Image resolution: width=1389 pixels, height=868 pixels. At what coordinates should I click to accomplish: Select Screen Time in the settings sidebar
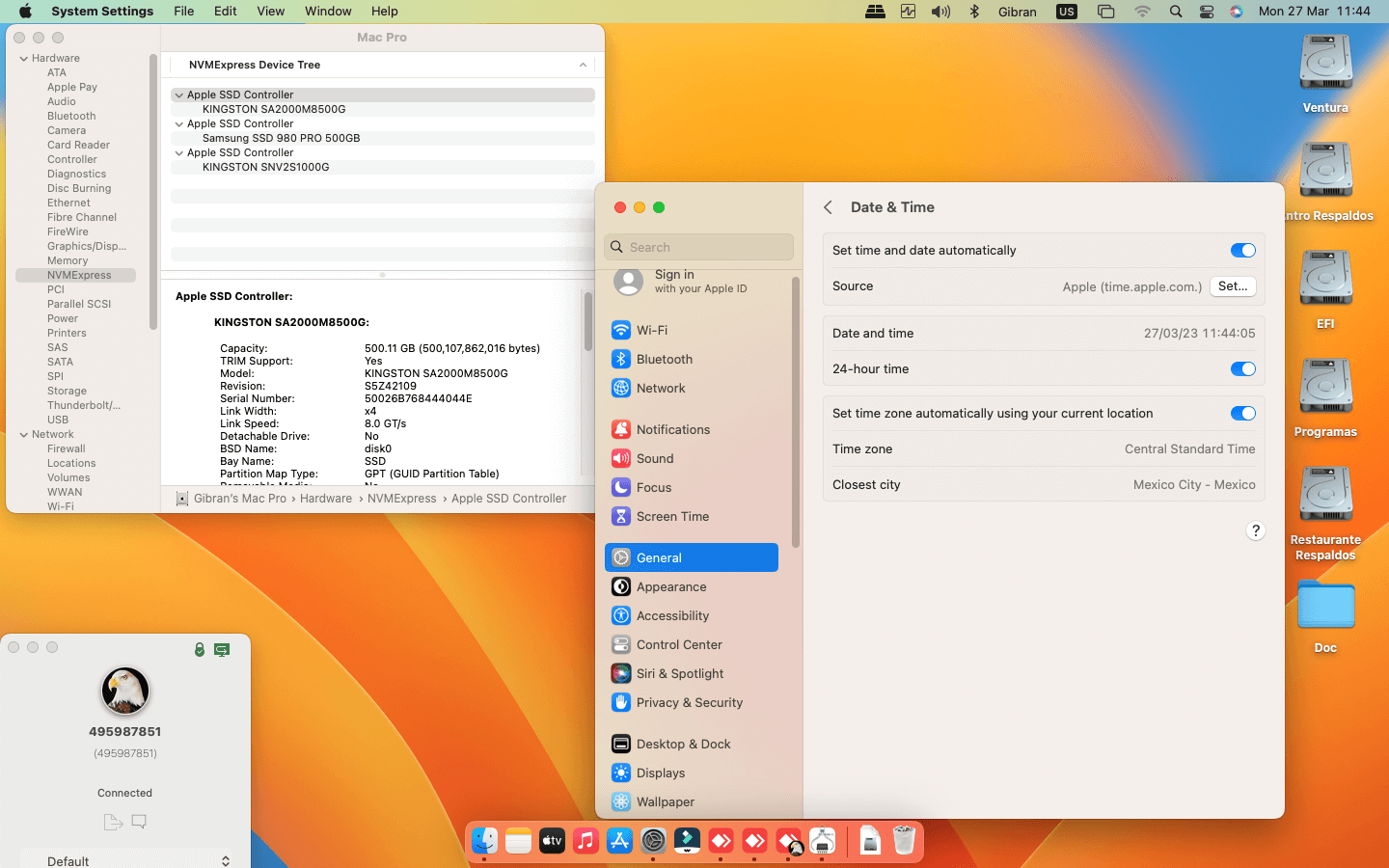(672, 516)
